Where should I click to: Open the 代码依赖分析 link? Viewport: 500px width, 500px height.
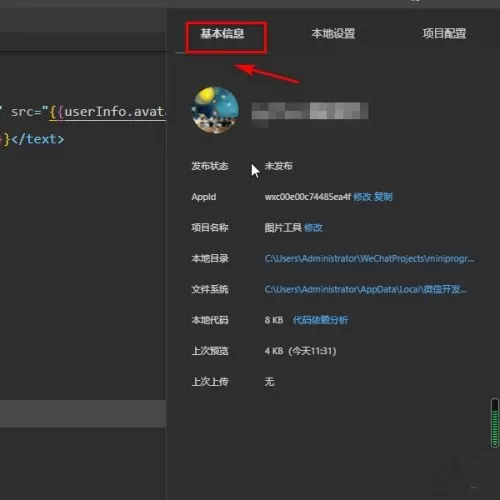tap(320, 320)
